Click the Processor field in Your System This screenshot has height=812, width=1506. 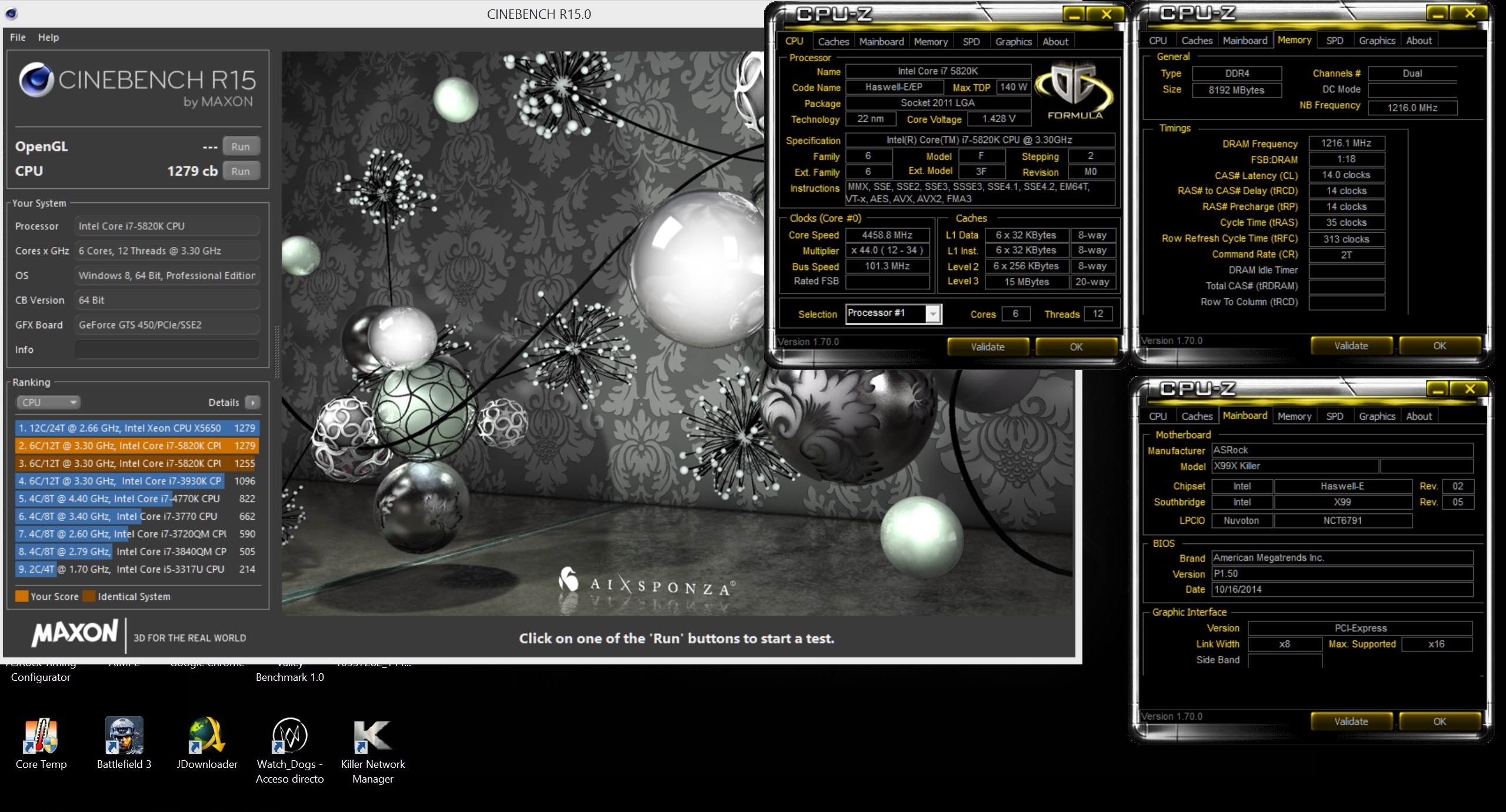(x=167, y=226)
